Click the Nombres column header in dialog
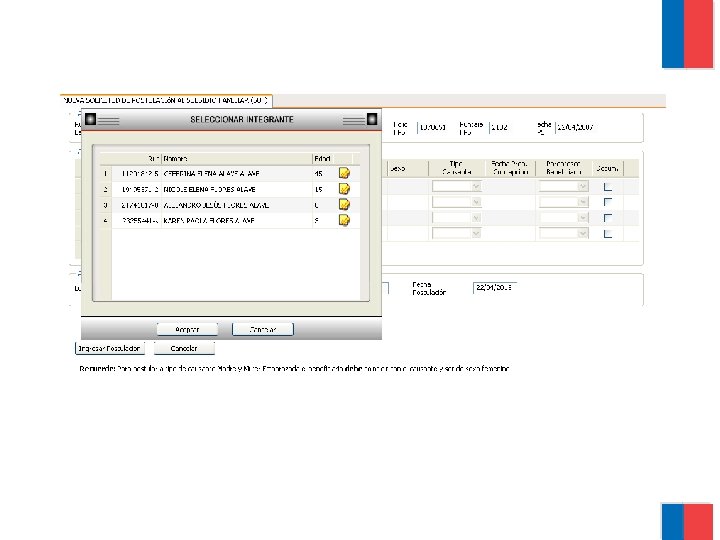 click(x=237, y=158)
